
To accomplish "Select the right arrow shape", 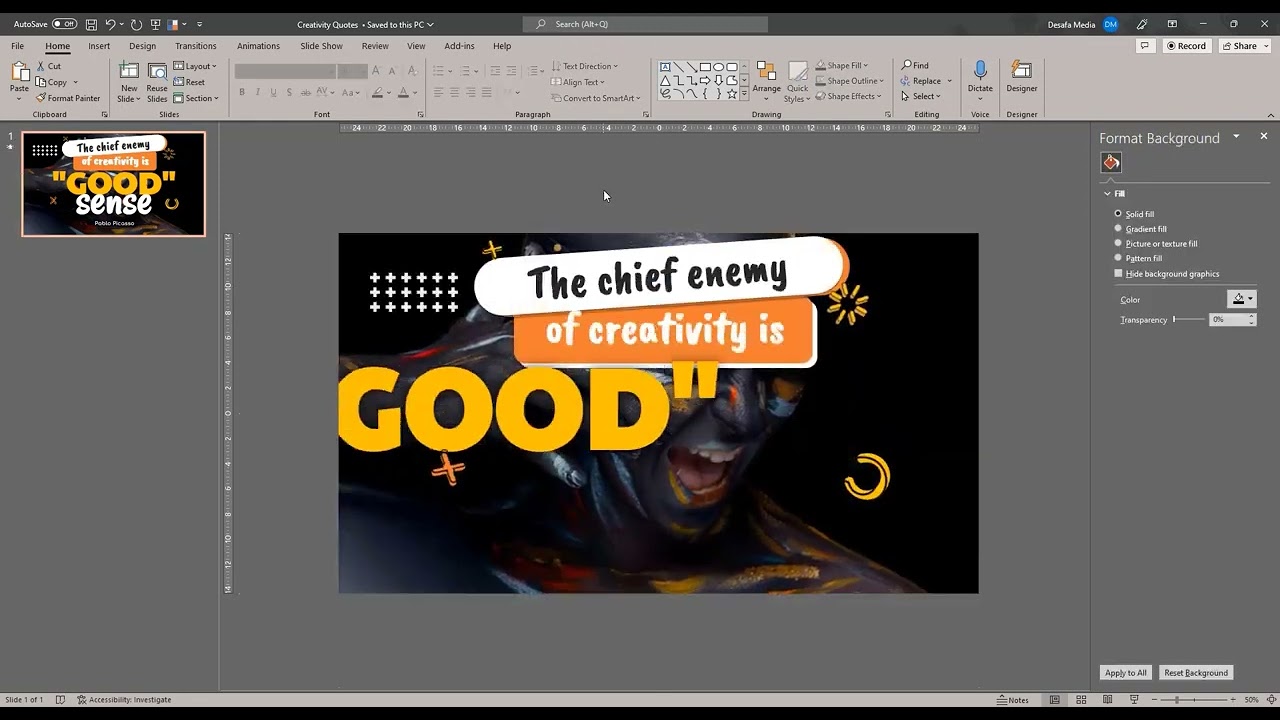I will pos(705,80).
